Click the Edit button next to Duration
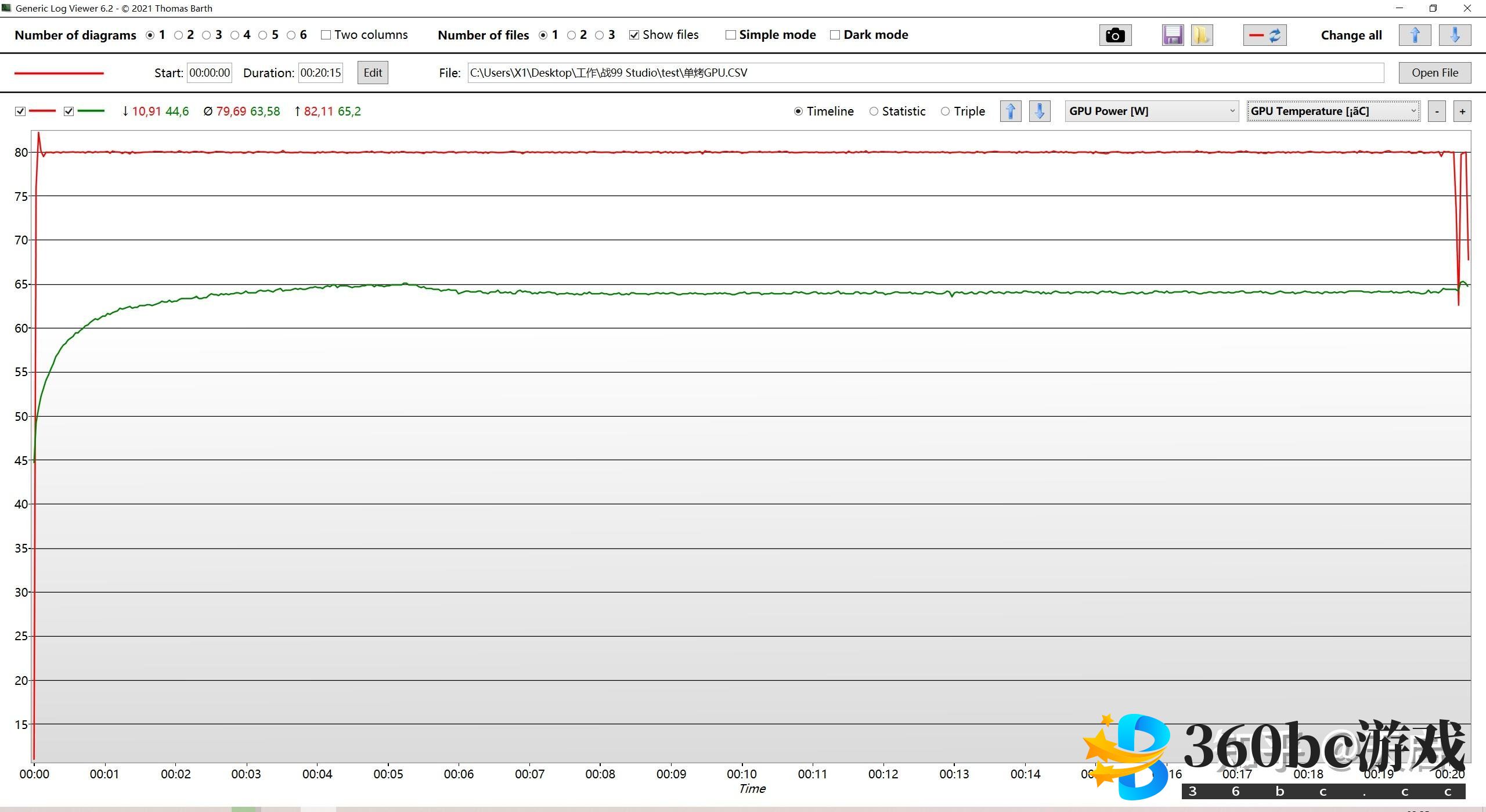This screenshot has height=812, width=1486. pyautogui.click(x=372, y=73)
